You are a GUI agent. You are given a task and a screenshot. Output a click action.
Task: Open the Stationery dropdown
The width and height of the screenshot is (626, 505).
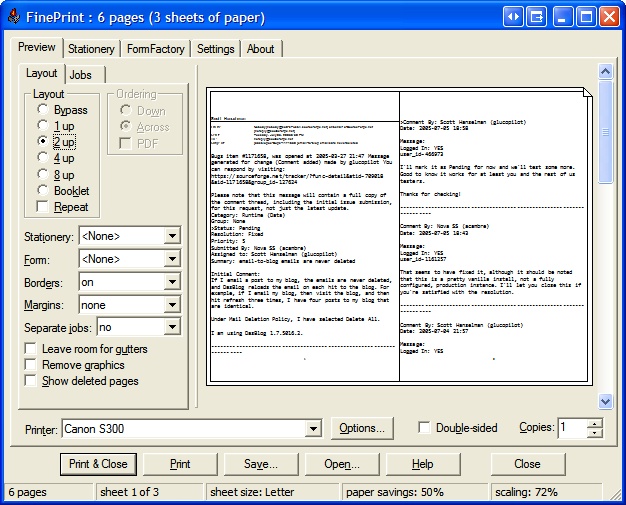(x=172, y=236)
